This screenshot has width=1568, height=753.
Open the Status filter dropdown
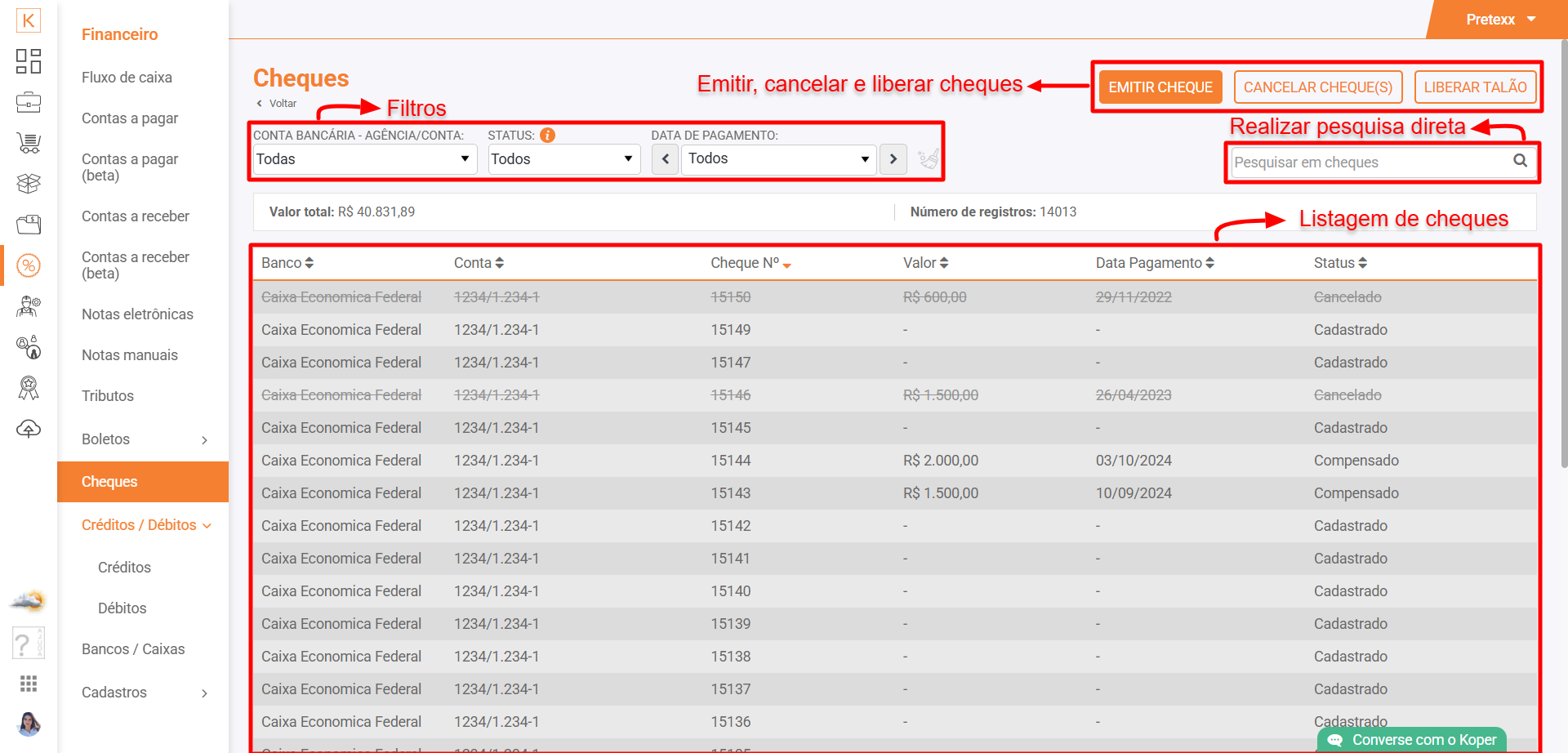(x=563, y=159)
